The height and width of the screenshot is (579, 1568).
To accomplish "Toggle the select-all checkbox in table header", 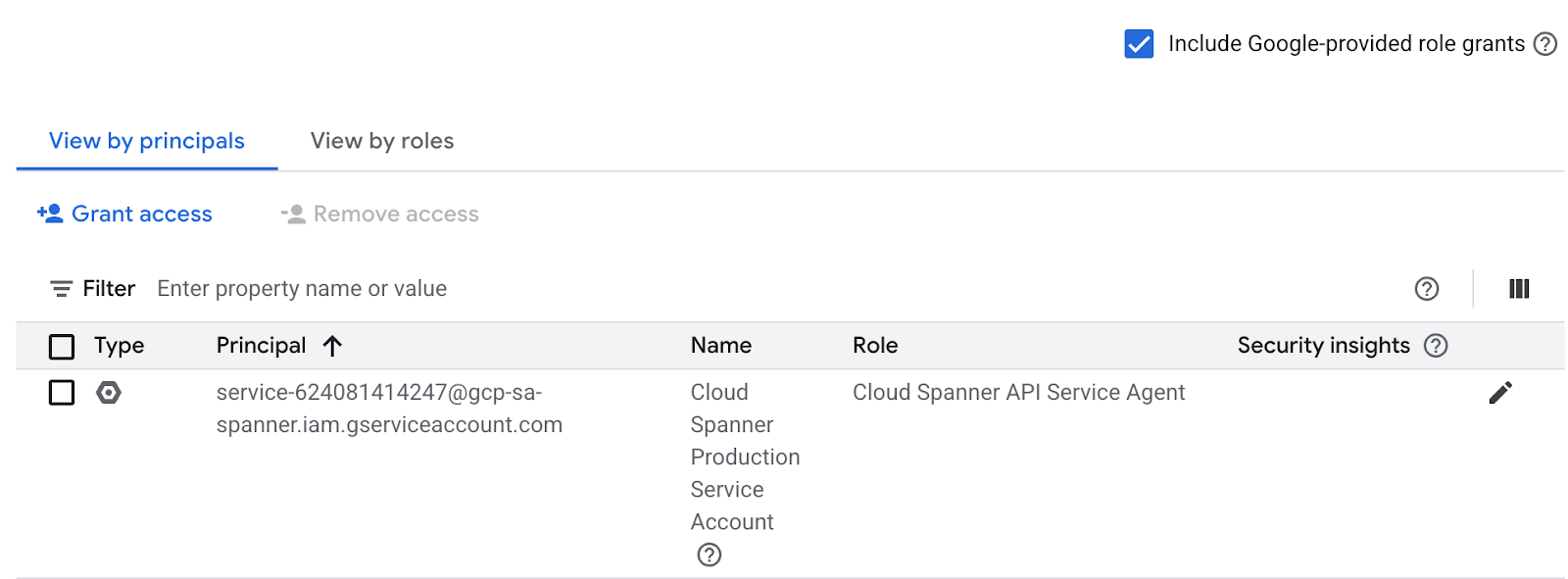I will click(x=62, y=347).
